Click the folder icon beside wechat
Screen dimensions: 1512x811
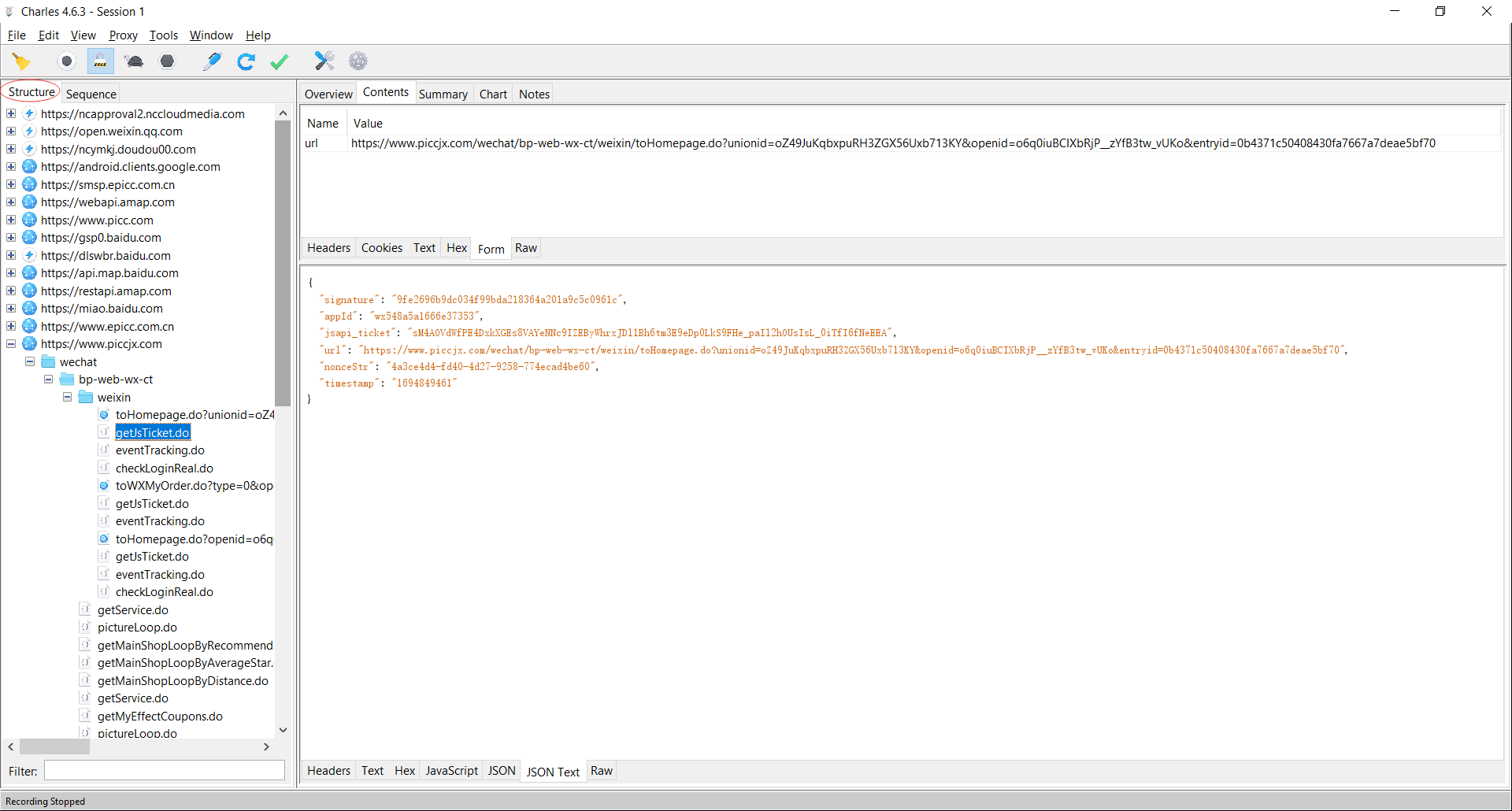pos(48,362)
